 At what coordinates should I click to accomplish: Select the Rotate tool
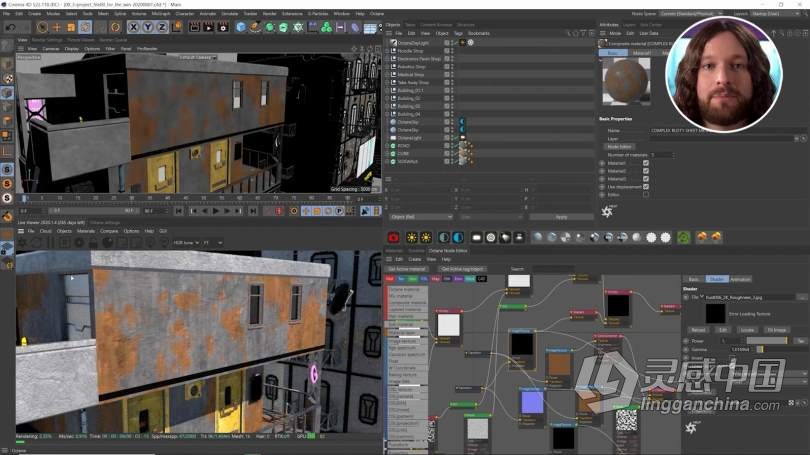pyautogui.click(x=85, y=27)
